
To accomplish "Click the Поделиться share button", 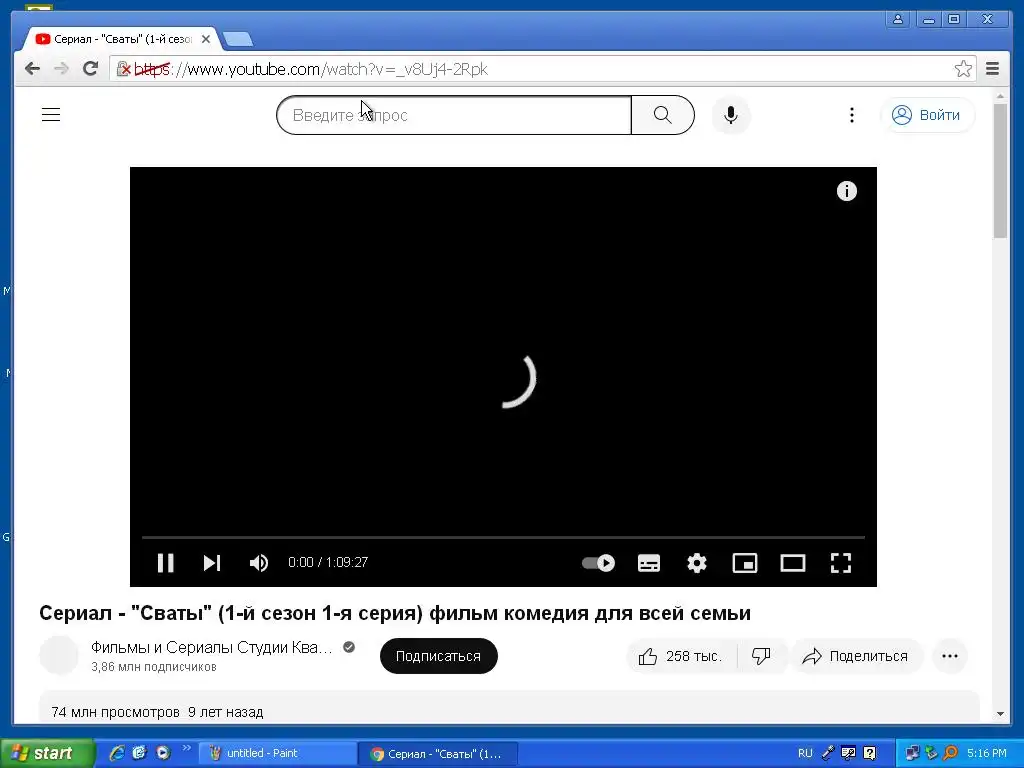I will (856, 656).
